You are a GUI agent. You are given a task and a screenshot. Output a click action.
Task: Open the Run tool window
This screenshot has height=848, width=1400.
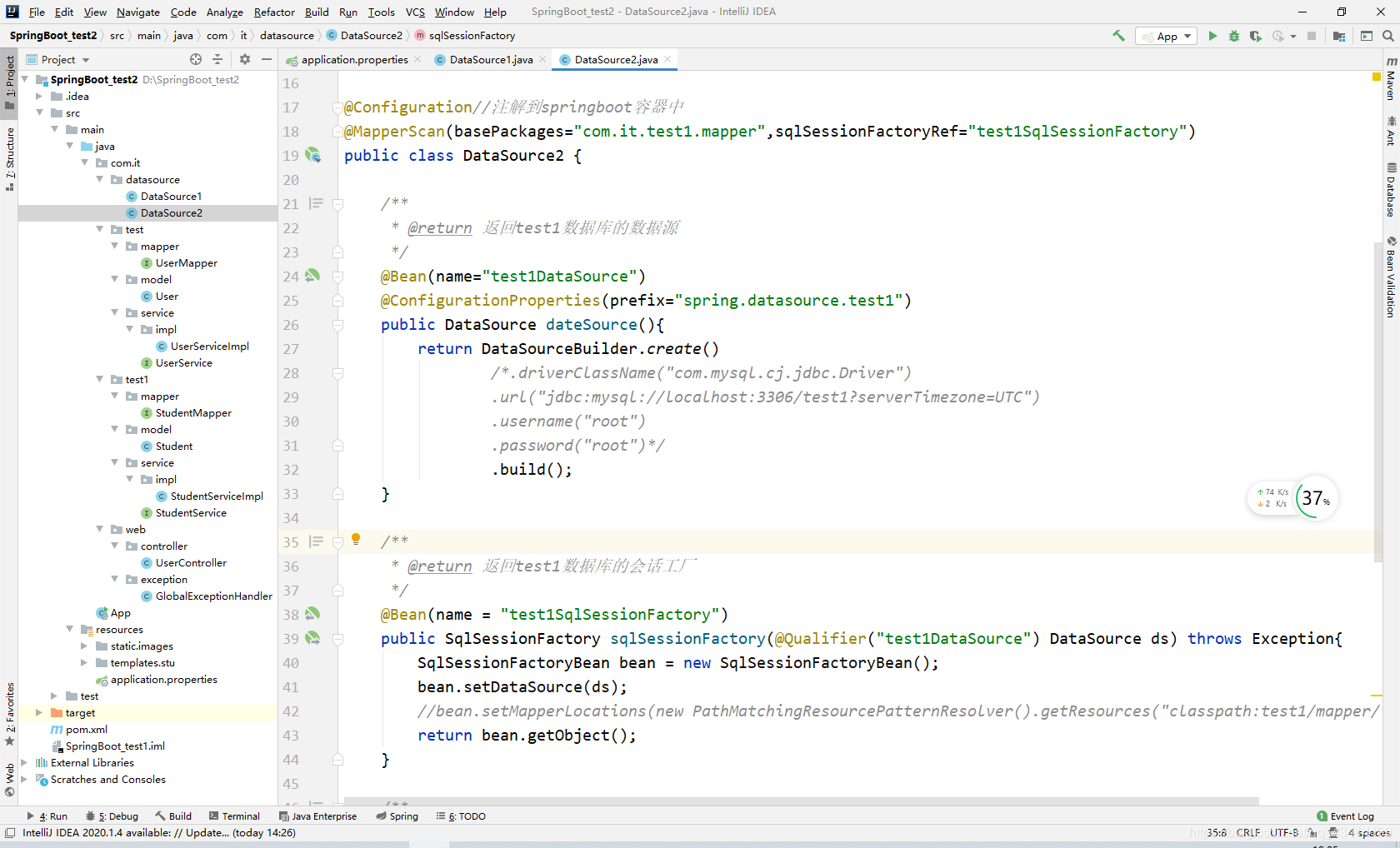47,816
